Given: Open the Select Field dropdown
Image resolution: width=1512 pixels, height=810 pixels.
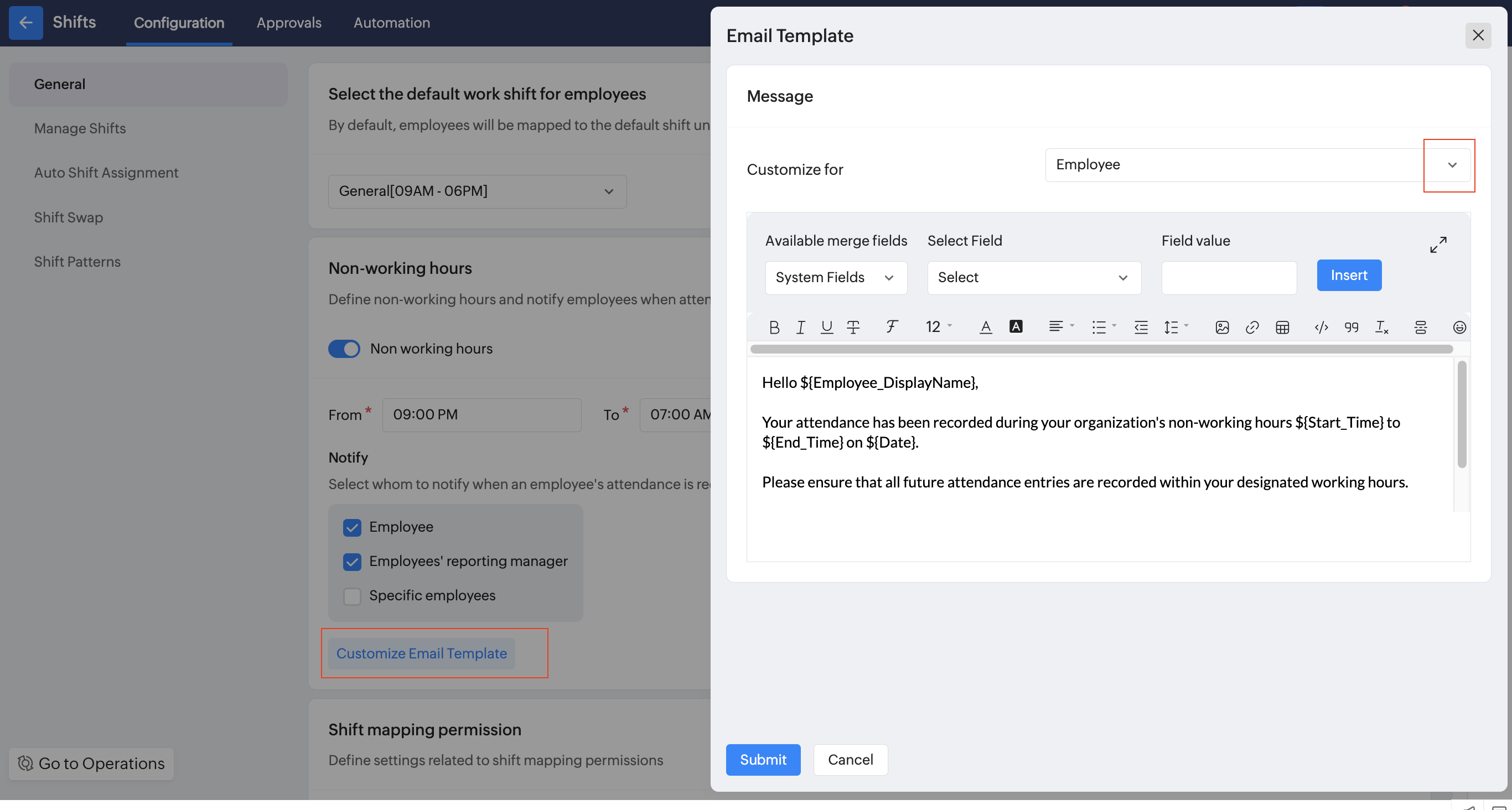Looking at the screenshot, I should [x=1033, y=278].
